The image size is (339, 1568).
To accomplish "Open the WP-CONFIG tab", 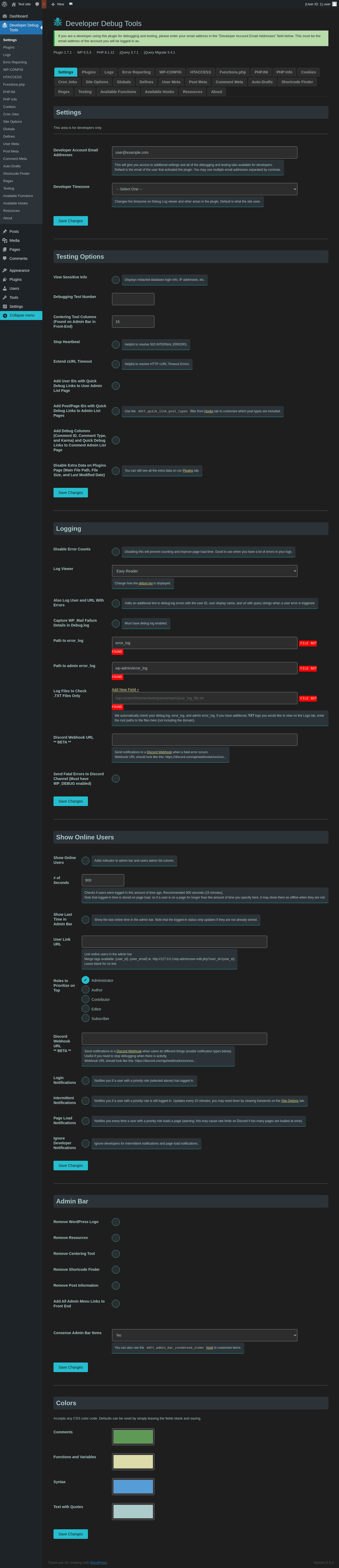I will point(170,72).
